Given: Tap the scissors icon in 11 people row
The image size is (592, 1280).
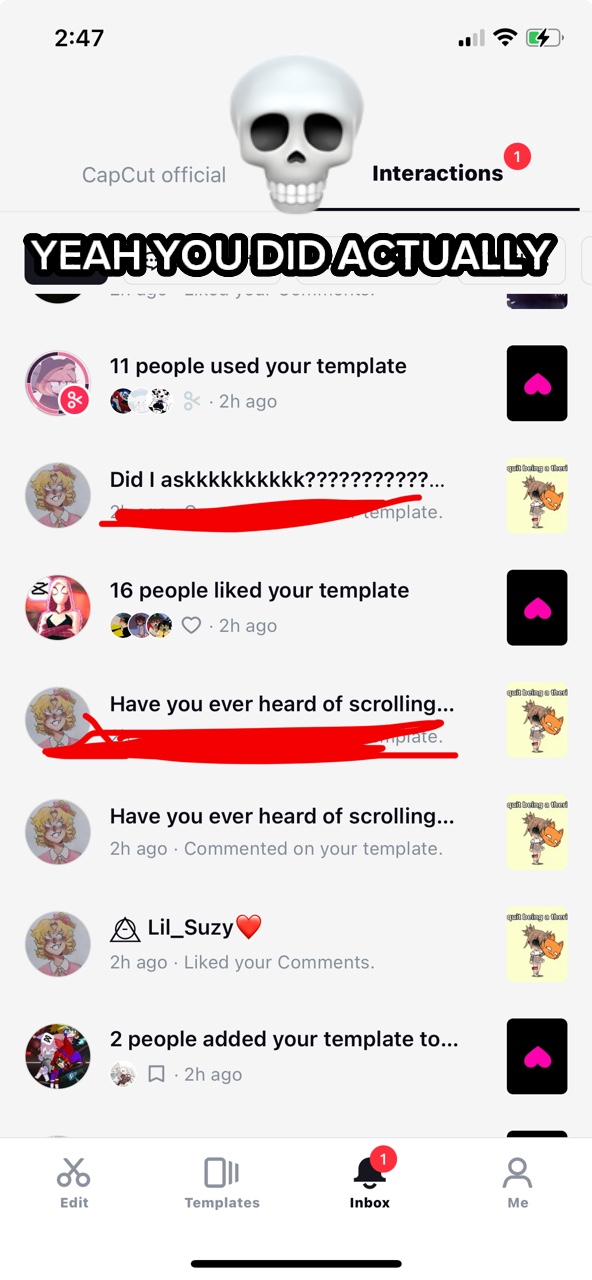Looking at the screenshot, I should pyautogui.click(x=191, y=401).
